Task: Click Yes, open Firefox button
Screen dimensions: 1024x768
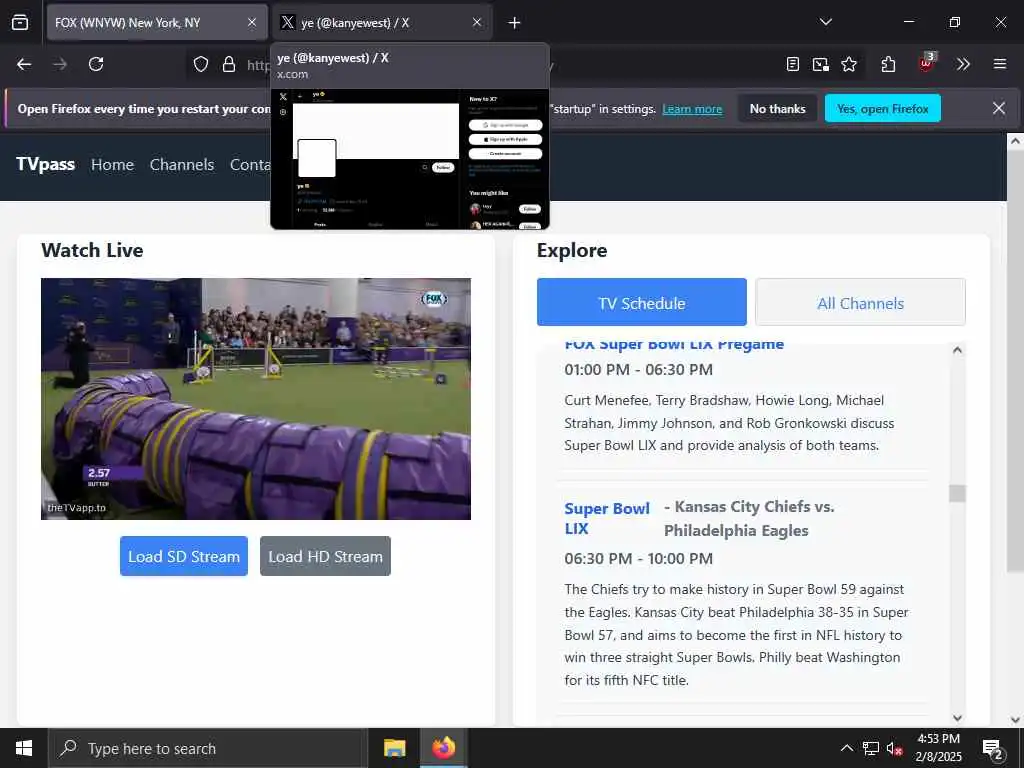Action: [882, 108]
